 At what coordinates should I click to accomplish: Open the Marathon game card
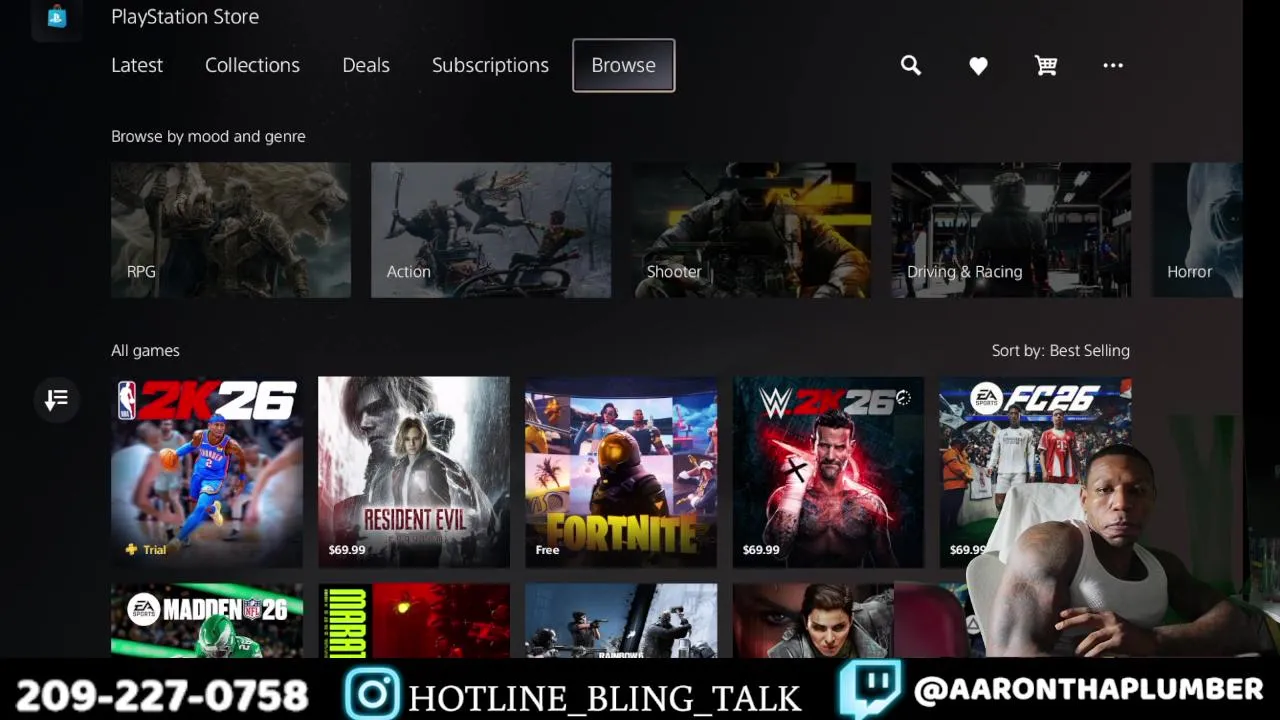[x=414, y=620]
